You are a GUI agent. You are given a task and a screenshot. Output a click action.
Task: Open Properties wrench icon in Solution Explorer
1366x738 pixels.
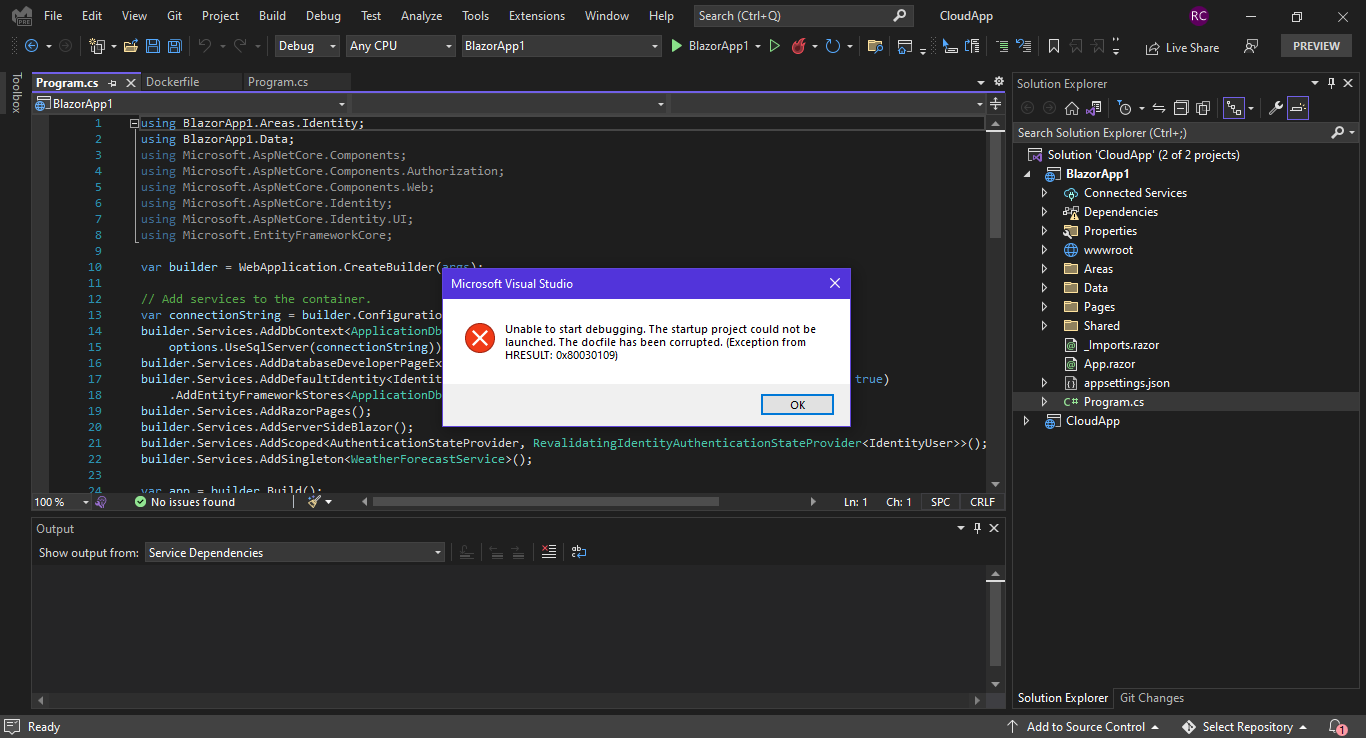[1275, 108]
